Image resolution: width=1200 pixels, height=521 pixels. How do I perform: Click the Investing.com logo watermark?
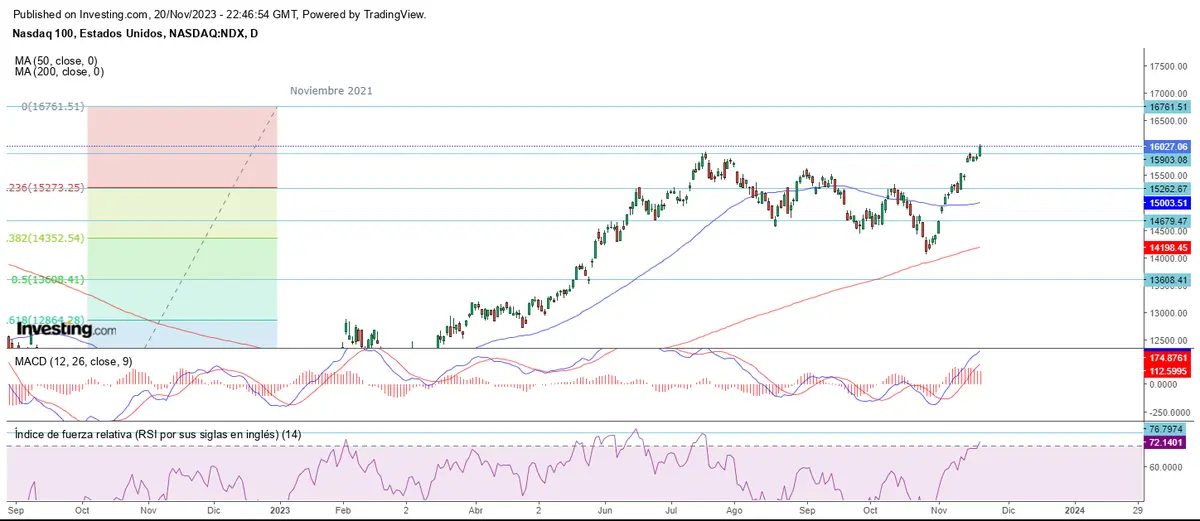coord(66,329)
